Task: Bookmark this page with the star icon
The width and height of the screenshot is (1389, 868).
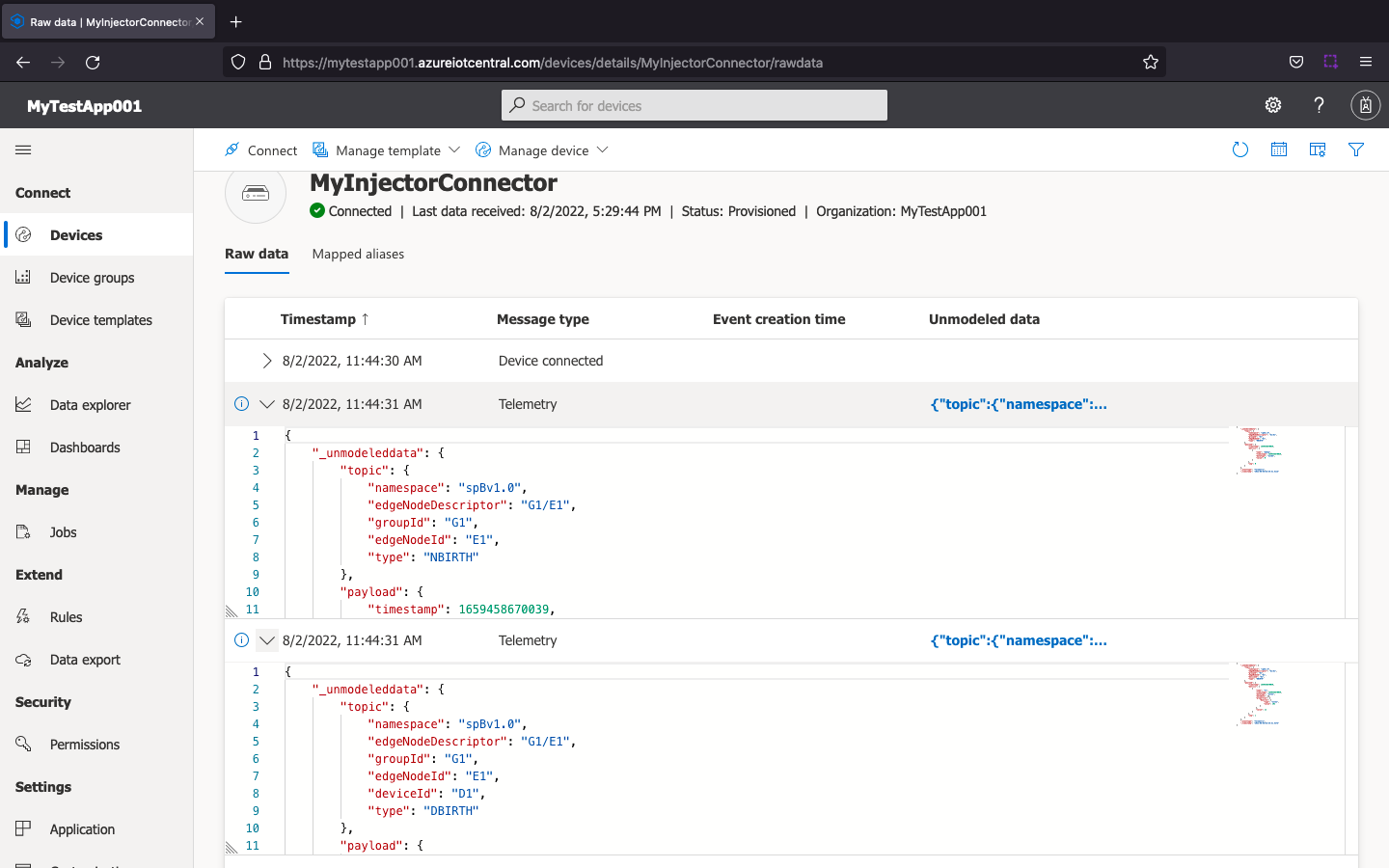Action: (1150, 63)
